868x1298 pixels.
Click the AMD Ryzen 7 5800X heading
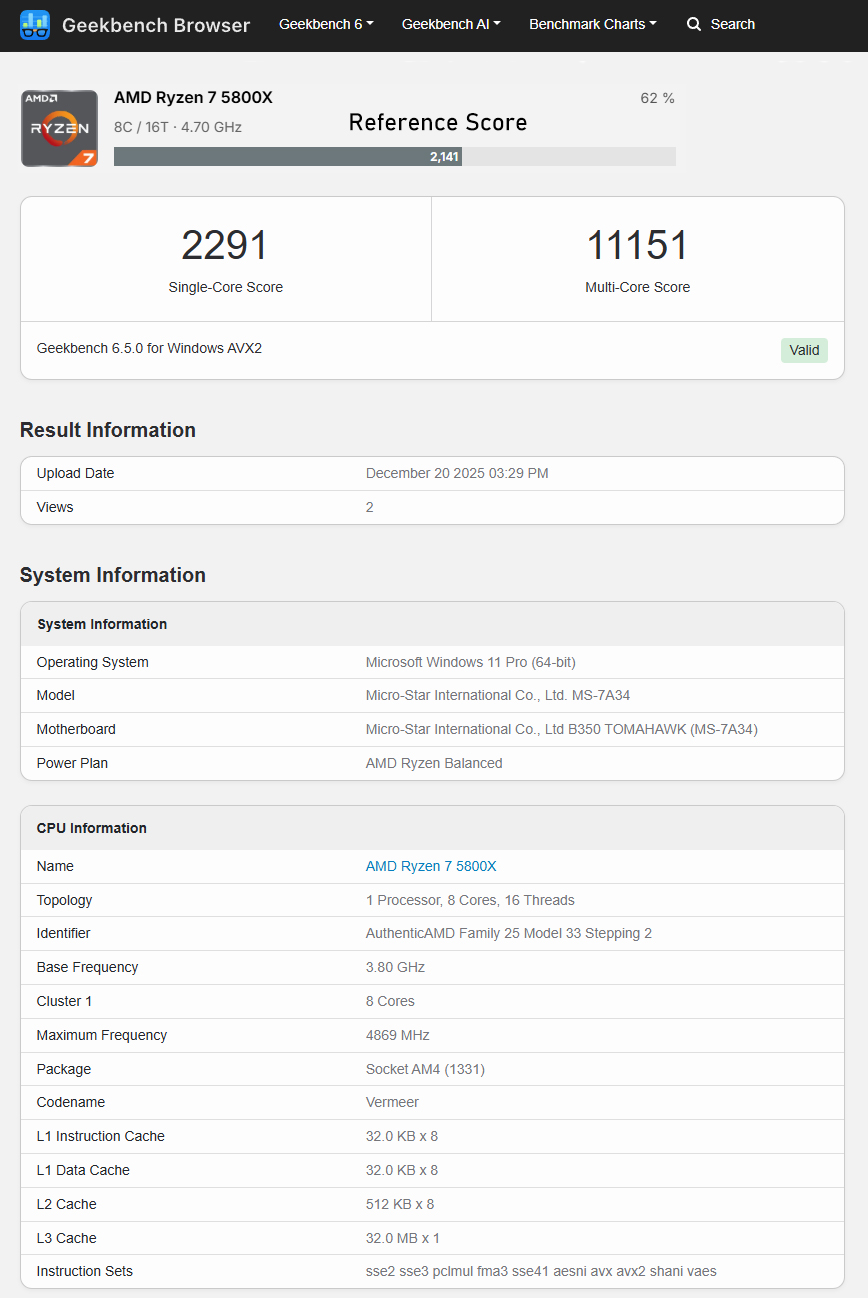click(x=193, y=97)
